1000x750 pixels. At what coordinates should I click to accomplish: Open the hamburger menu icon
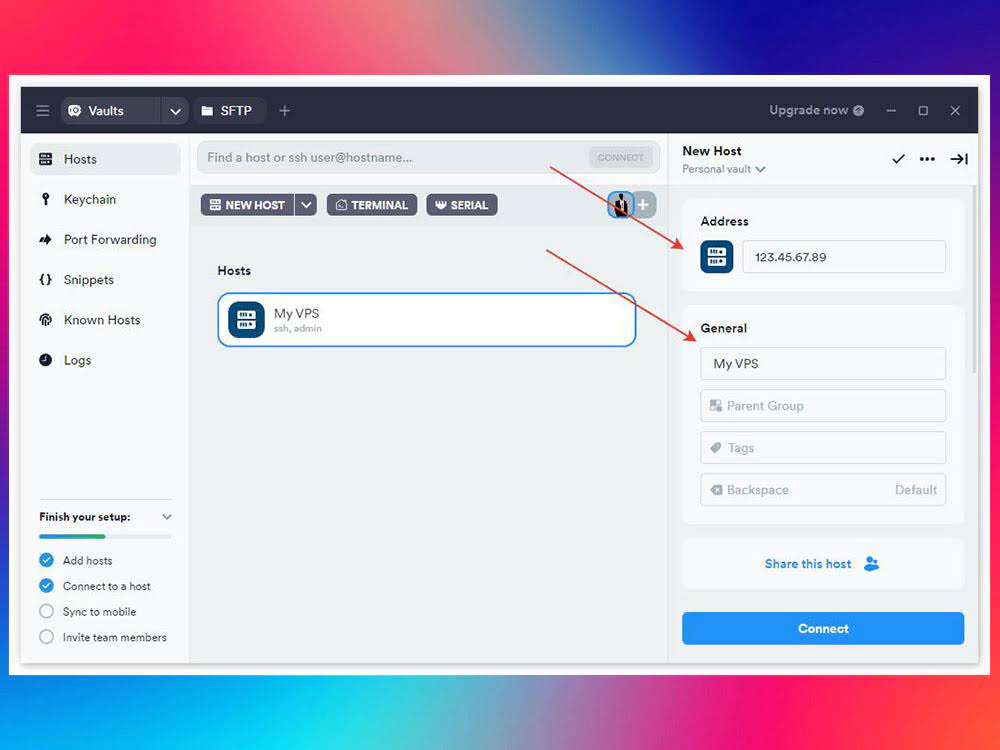click(x=43, y=110)
